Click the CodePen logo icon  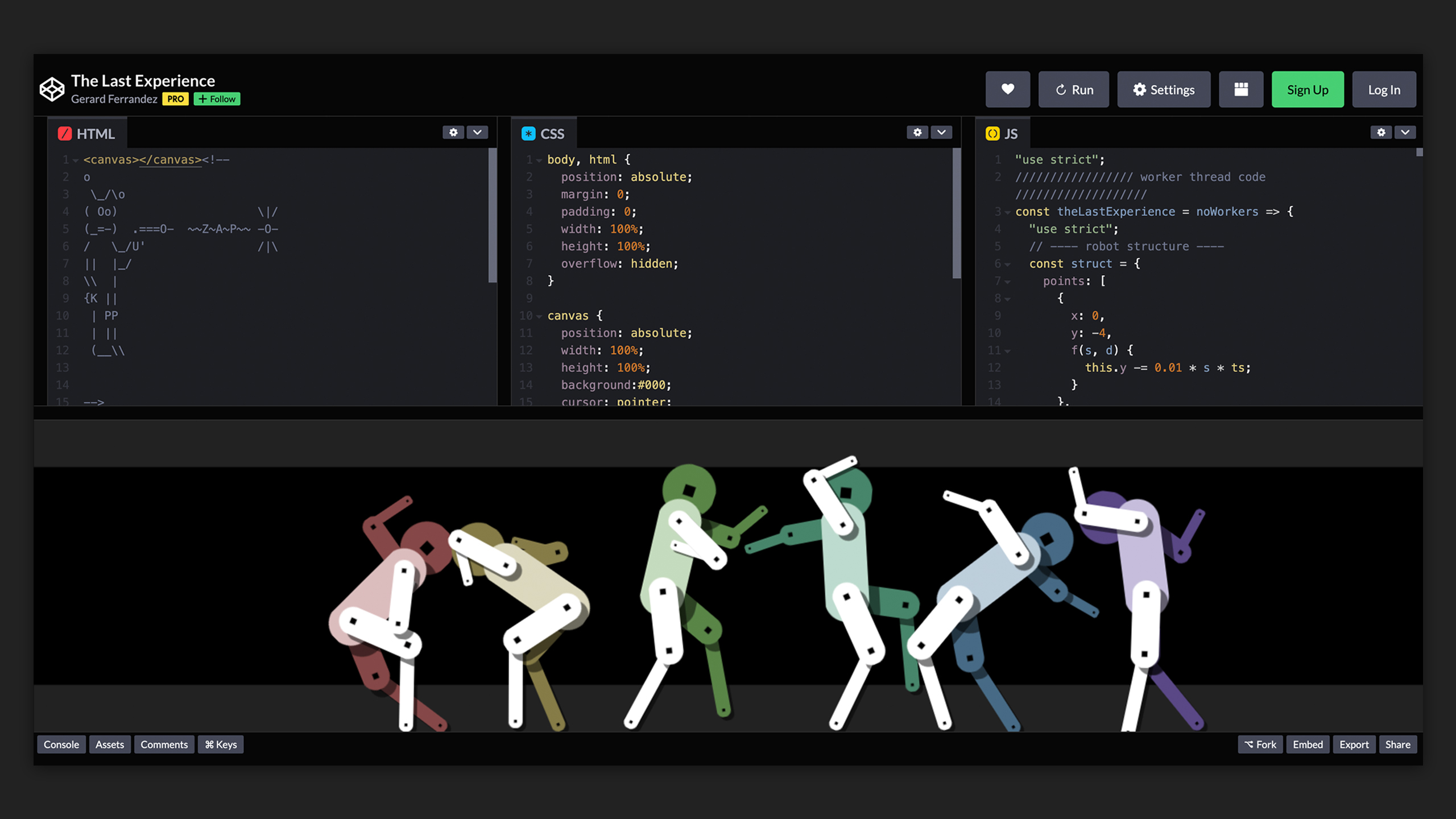click(52, 89)
